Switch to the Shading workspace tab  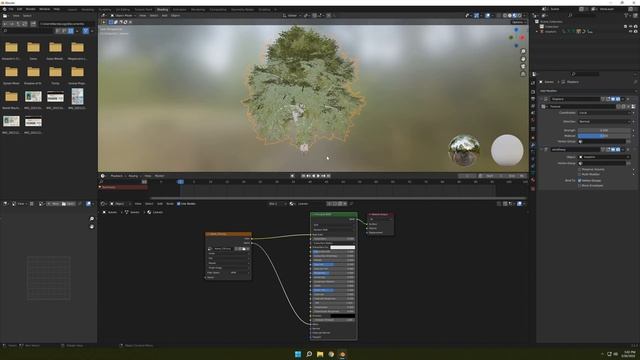(162, 9)
